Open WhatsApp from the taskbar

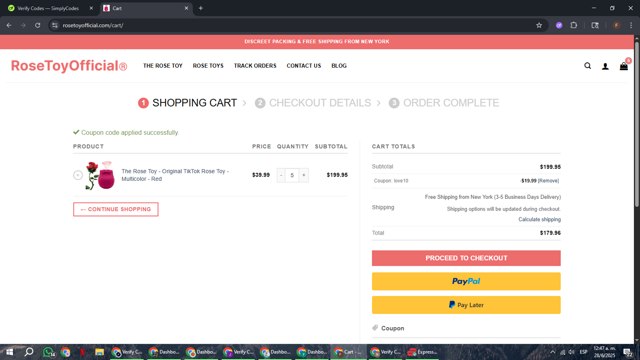(48, 352)
